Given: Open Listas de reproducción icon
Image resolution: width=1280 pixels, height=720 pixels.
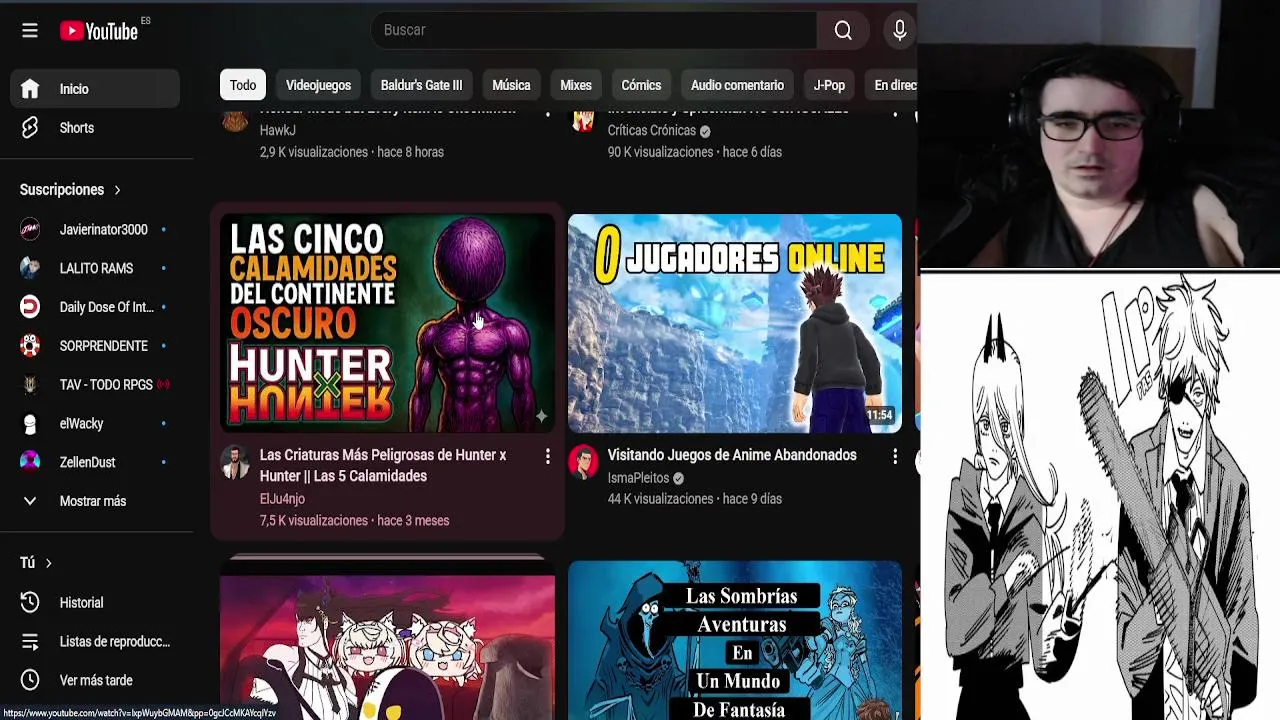Looking at the screenshot, I should (x=30, y=642).
